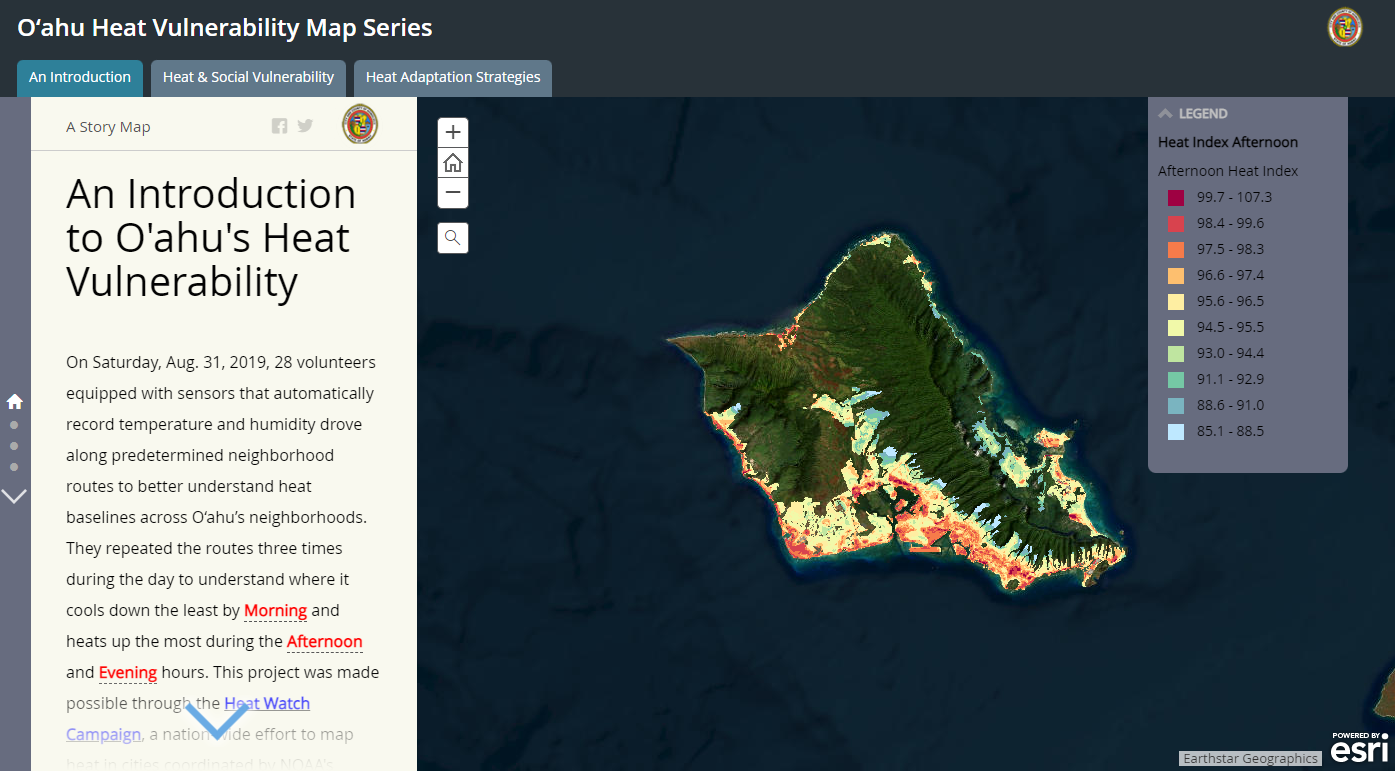Screen dimensions: 1395x771
Task: Click the Evening link
Action: [x=127, y=672]
